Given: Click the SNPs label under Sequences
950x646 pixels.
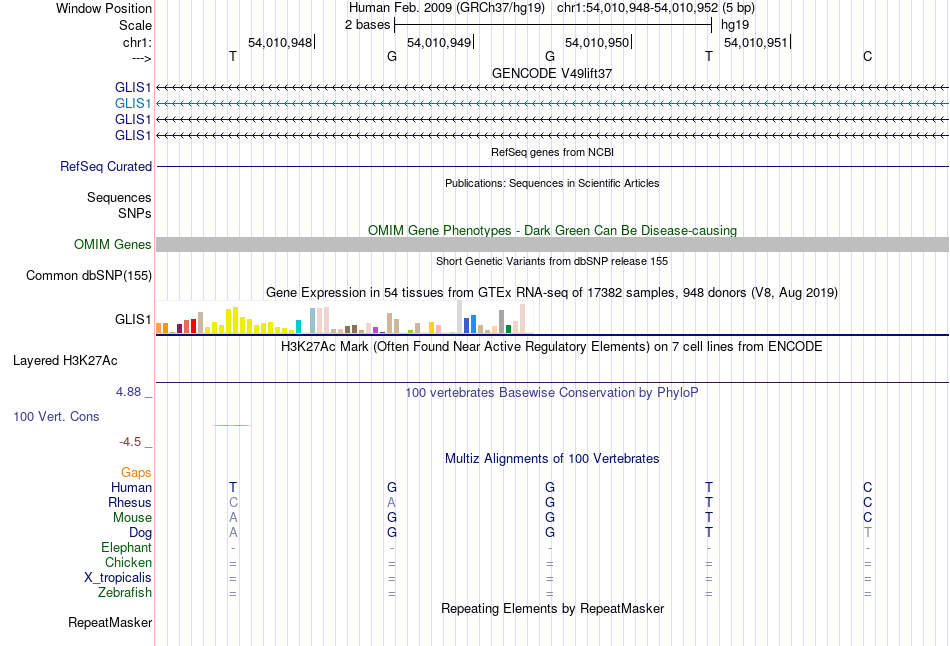Looking at the screenshot, I should pyautogui.click(x=135, y=213).
